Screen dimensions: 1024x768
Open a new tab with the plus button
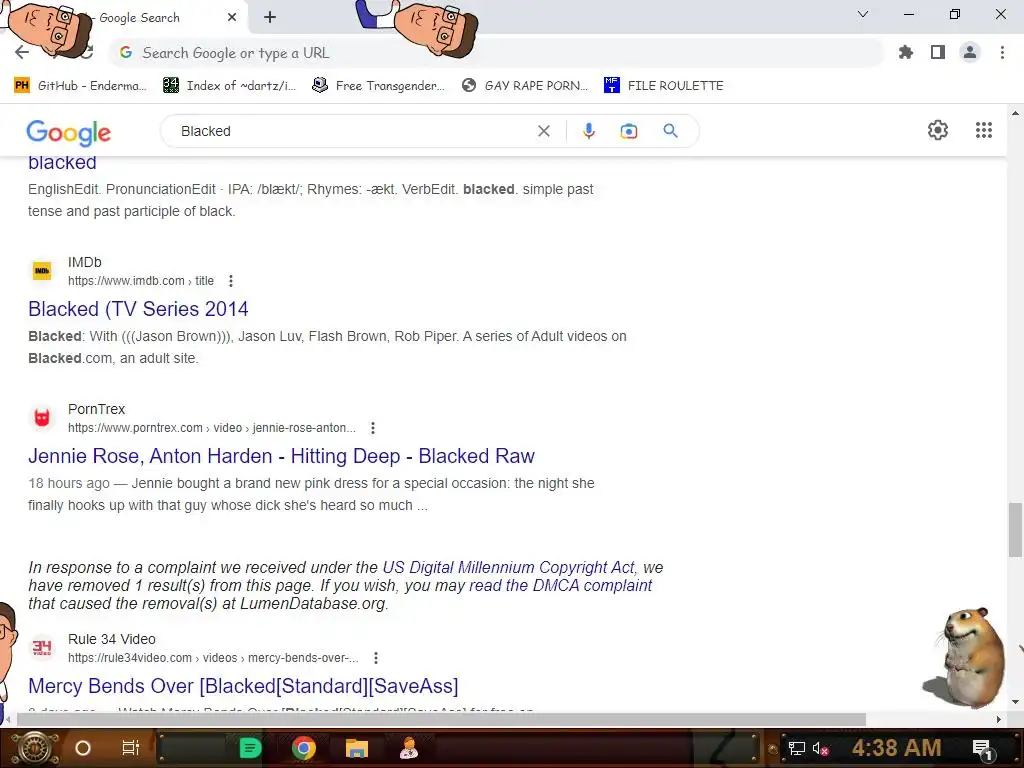point(270,18)
